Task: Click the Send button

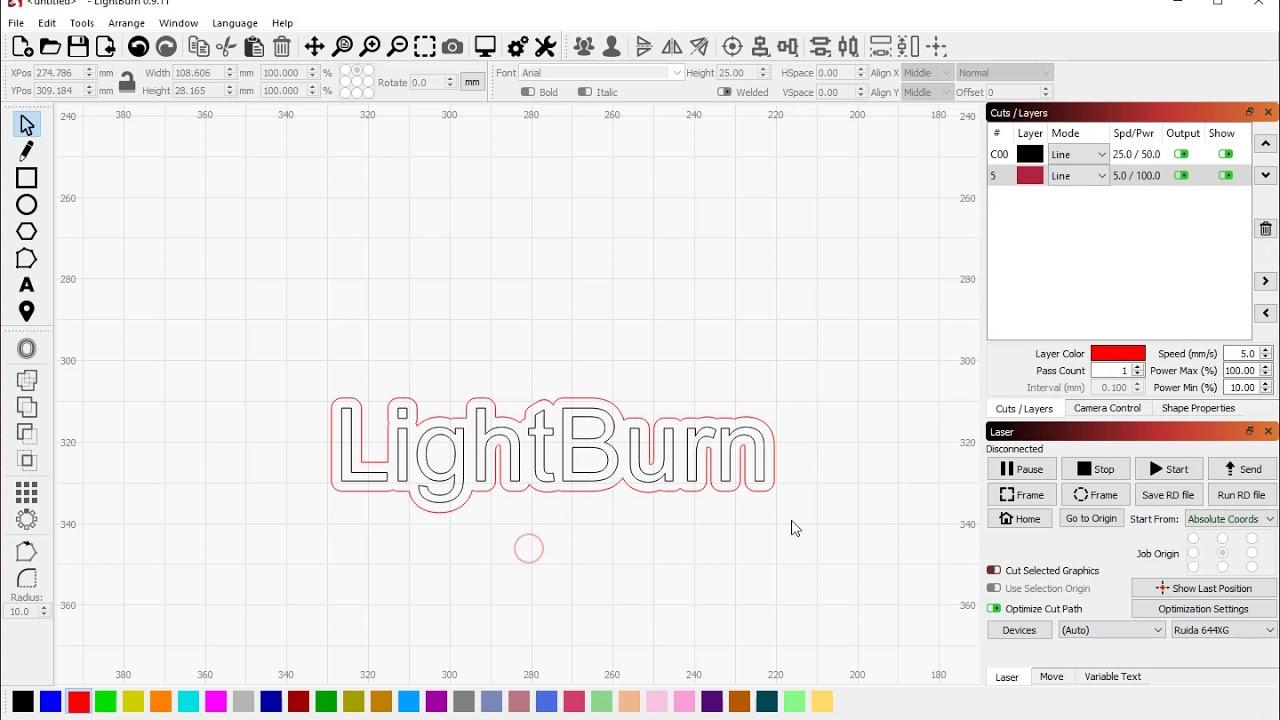Action: pyautogui.click(x=1242, y=469)
